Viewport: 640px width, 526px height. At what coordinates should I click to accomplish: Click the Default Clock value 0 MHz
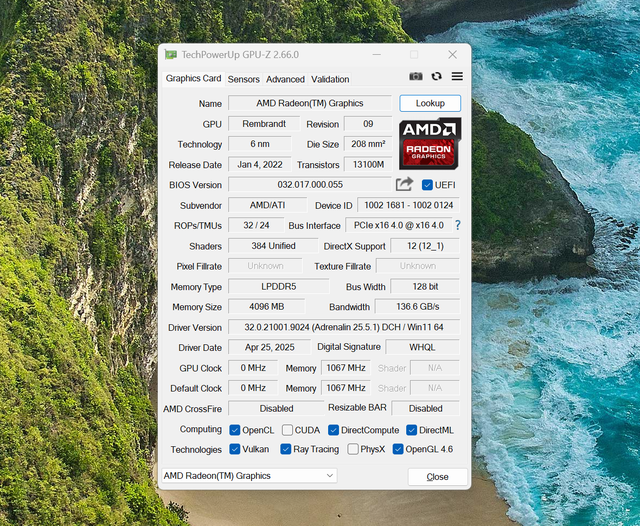tap(253, 388)
